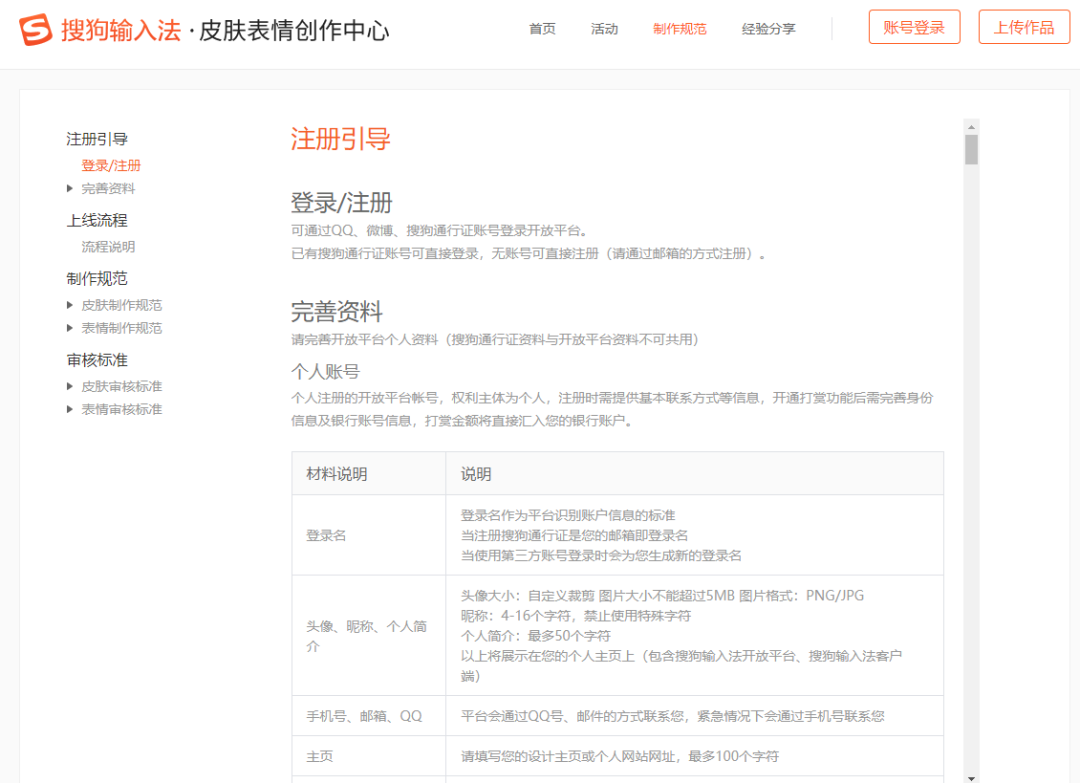The height and width of the screenshot is (783, 1080).
Task: Select the 制作规范 navigation item
Action: [680, 29]
